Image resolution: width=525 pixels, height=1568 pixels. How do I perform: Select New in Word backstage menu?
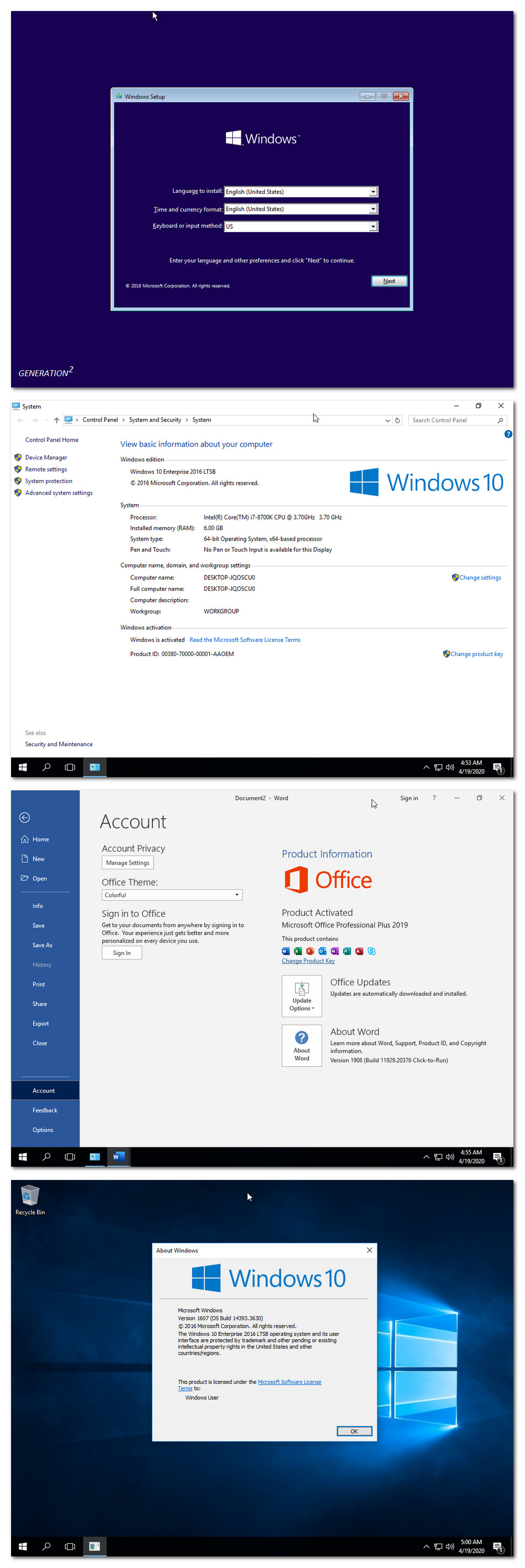coord(38,858)
